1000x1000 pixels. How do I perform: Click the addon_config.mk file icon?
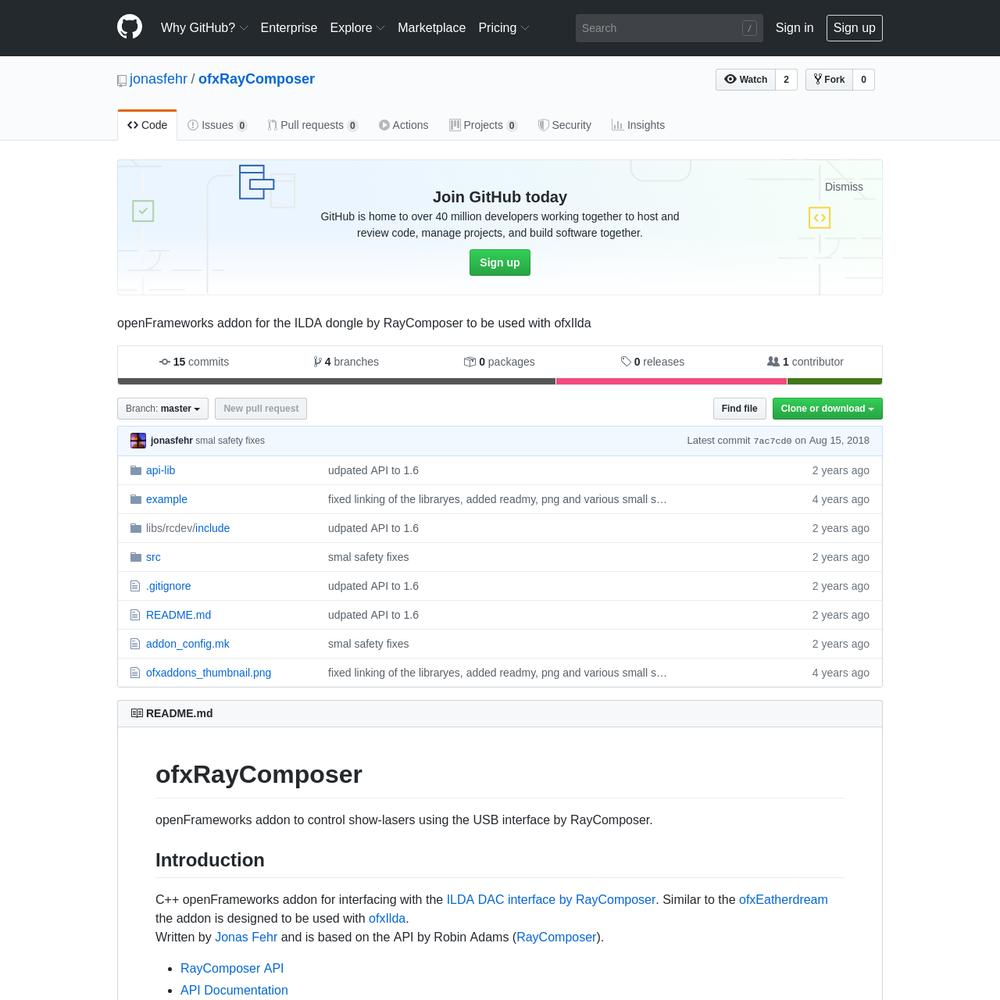click(x=135, y=643)
